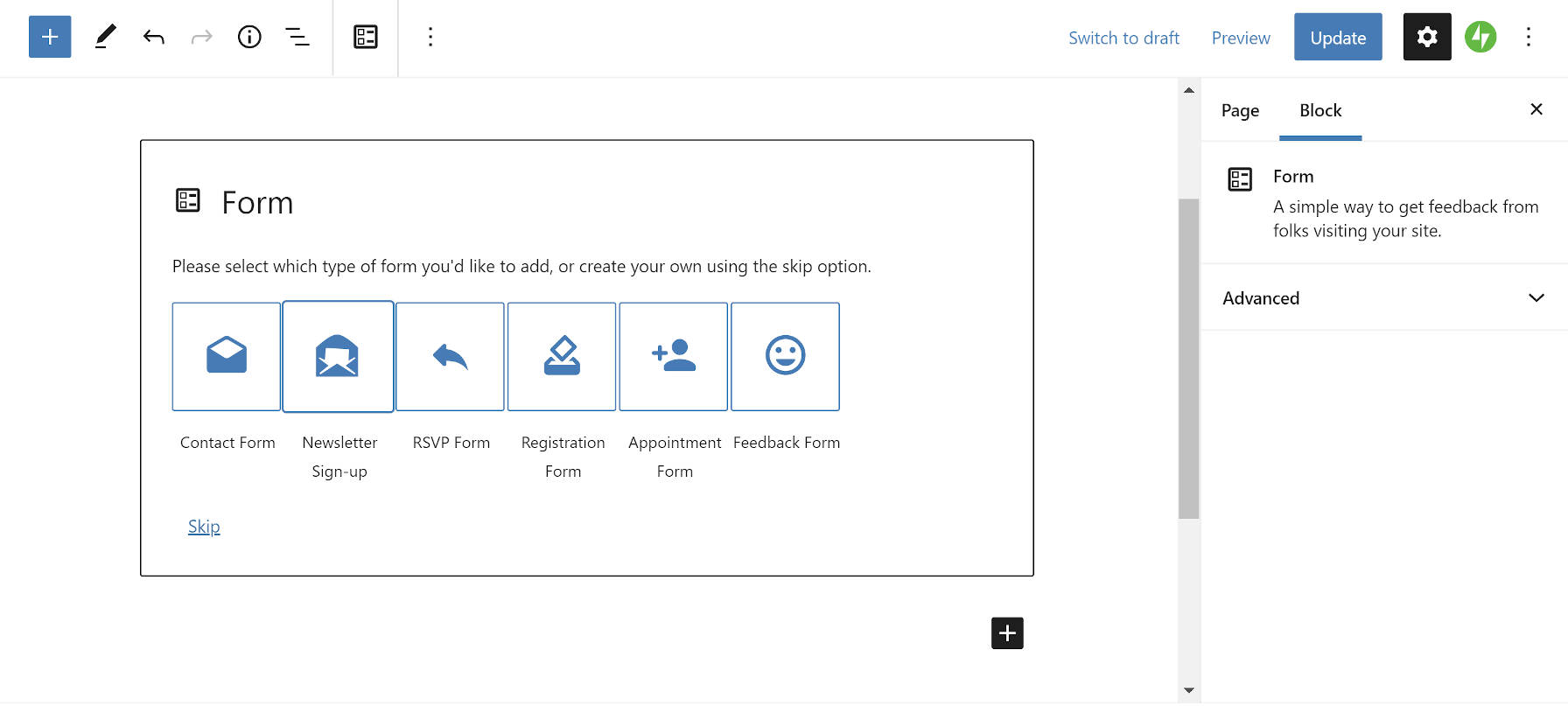Select the Appointment Form icon
1568x706 pixels.
pos(674,356)
